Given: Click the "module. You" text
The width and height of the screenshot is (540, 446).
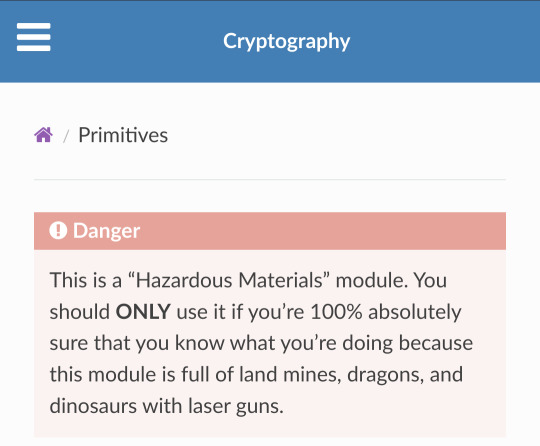Looking at the screenshot, I should coord(391,280).
